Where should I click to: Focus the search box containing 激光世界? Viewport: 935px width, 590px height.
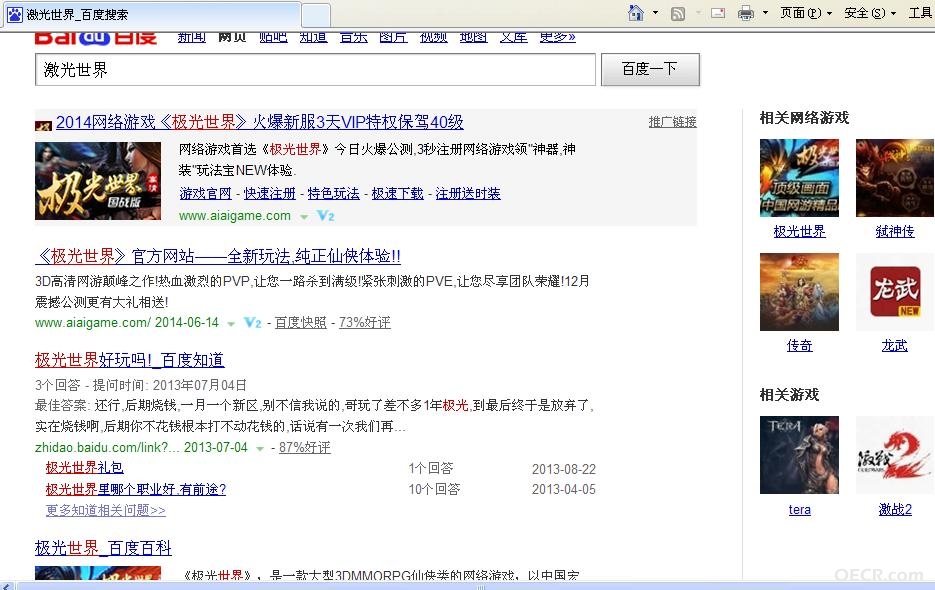315,70
